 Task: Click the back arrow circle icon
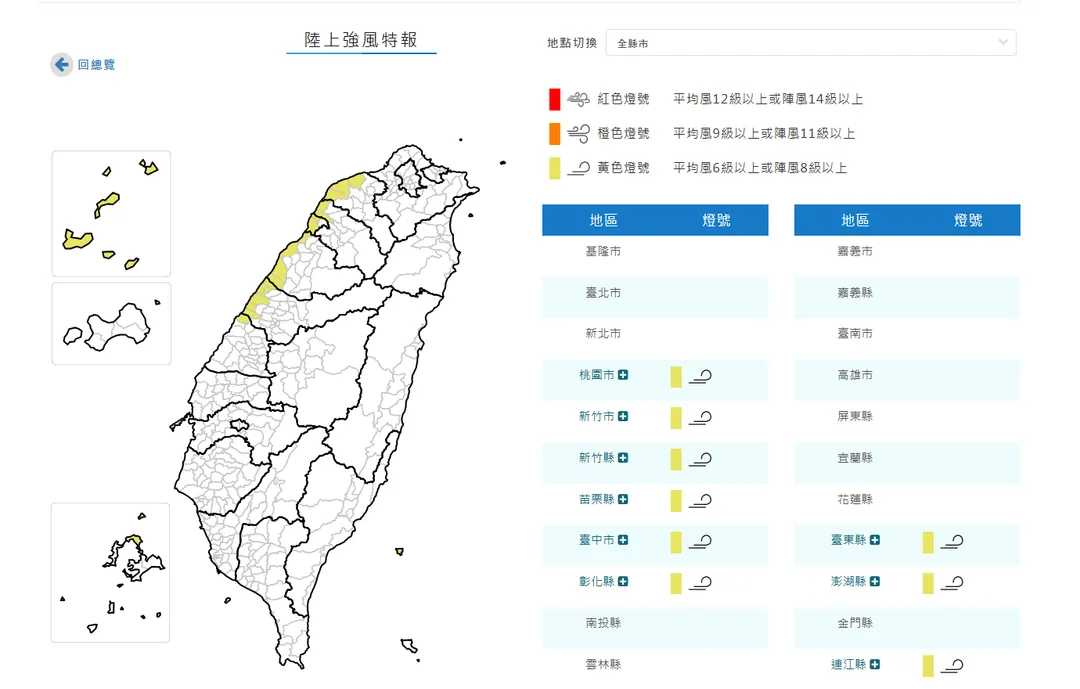(62, 65)
